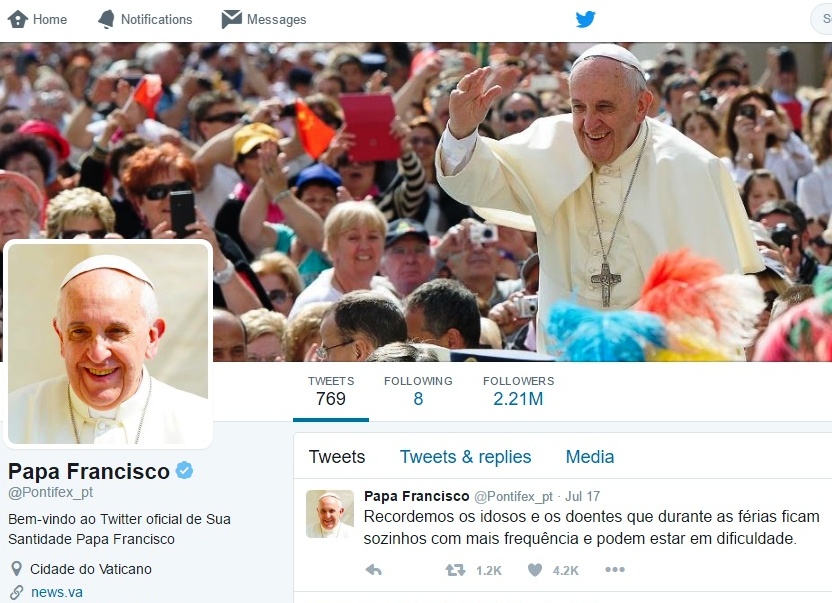
Task: Like the tweet with heart icon
Action: point(535,570)
